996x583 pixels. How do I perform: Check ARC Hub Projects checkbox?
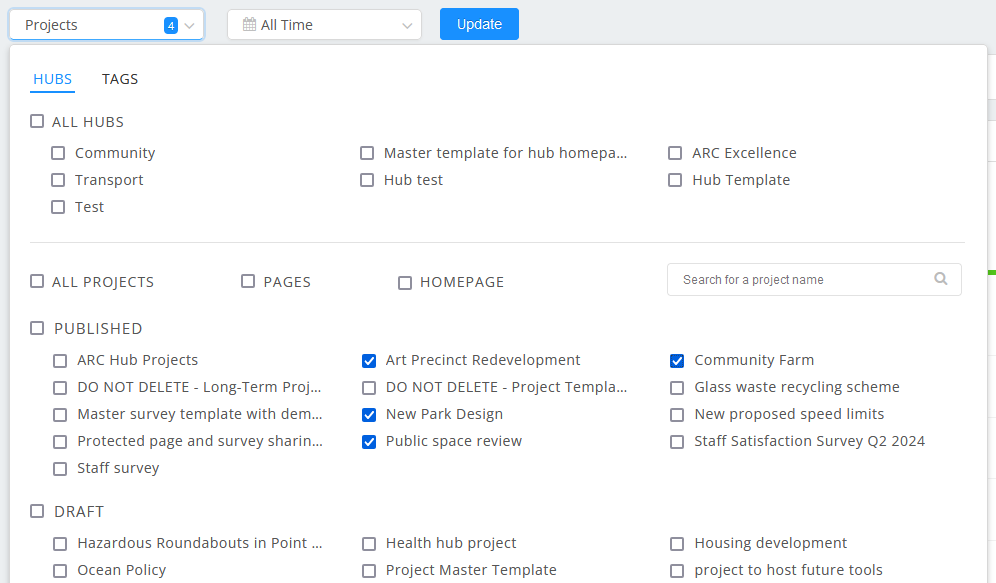pos(60,361)
